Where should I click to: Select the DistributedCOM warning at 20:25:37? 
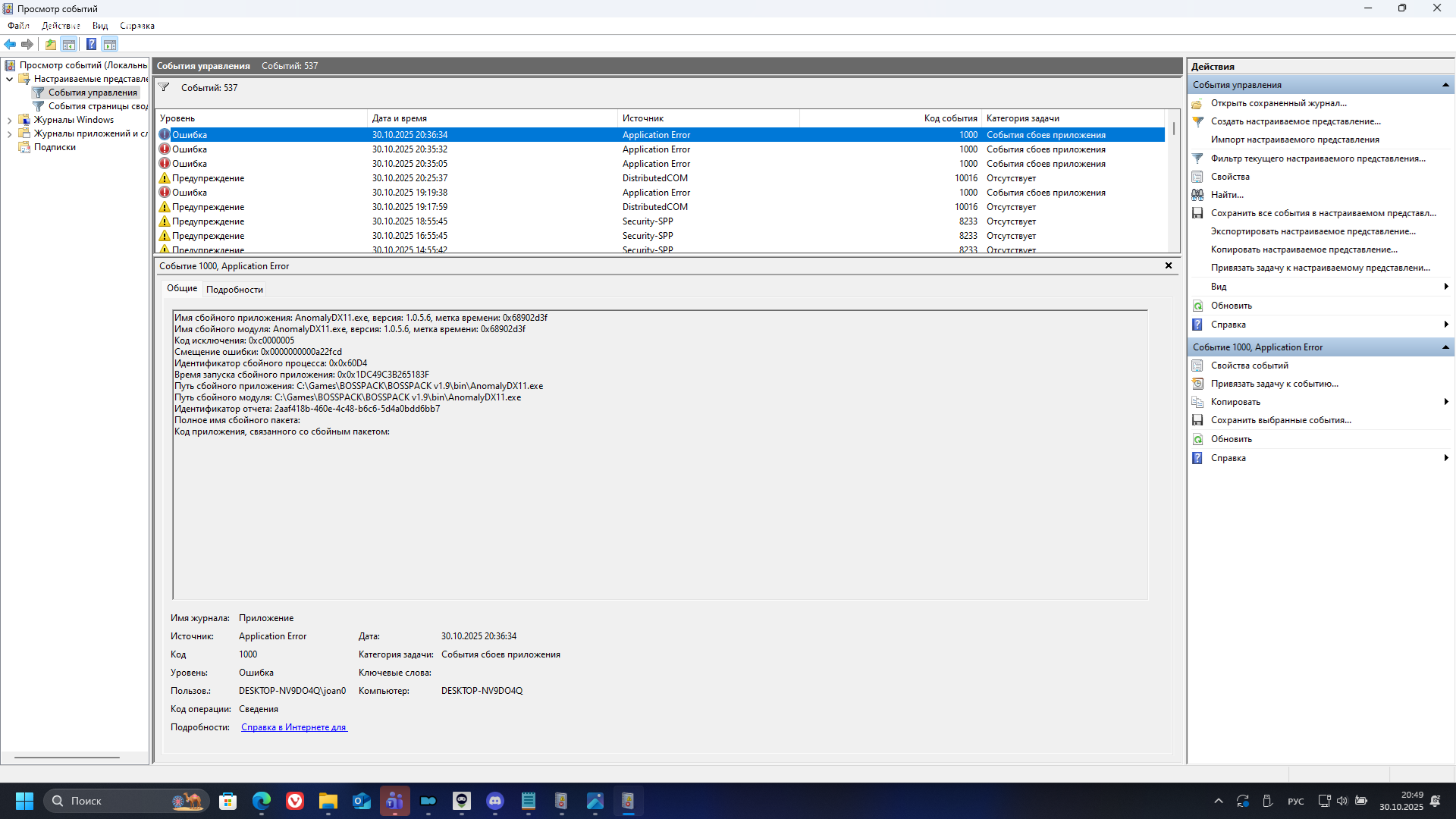coord(409,178)
